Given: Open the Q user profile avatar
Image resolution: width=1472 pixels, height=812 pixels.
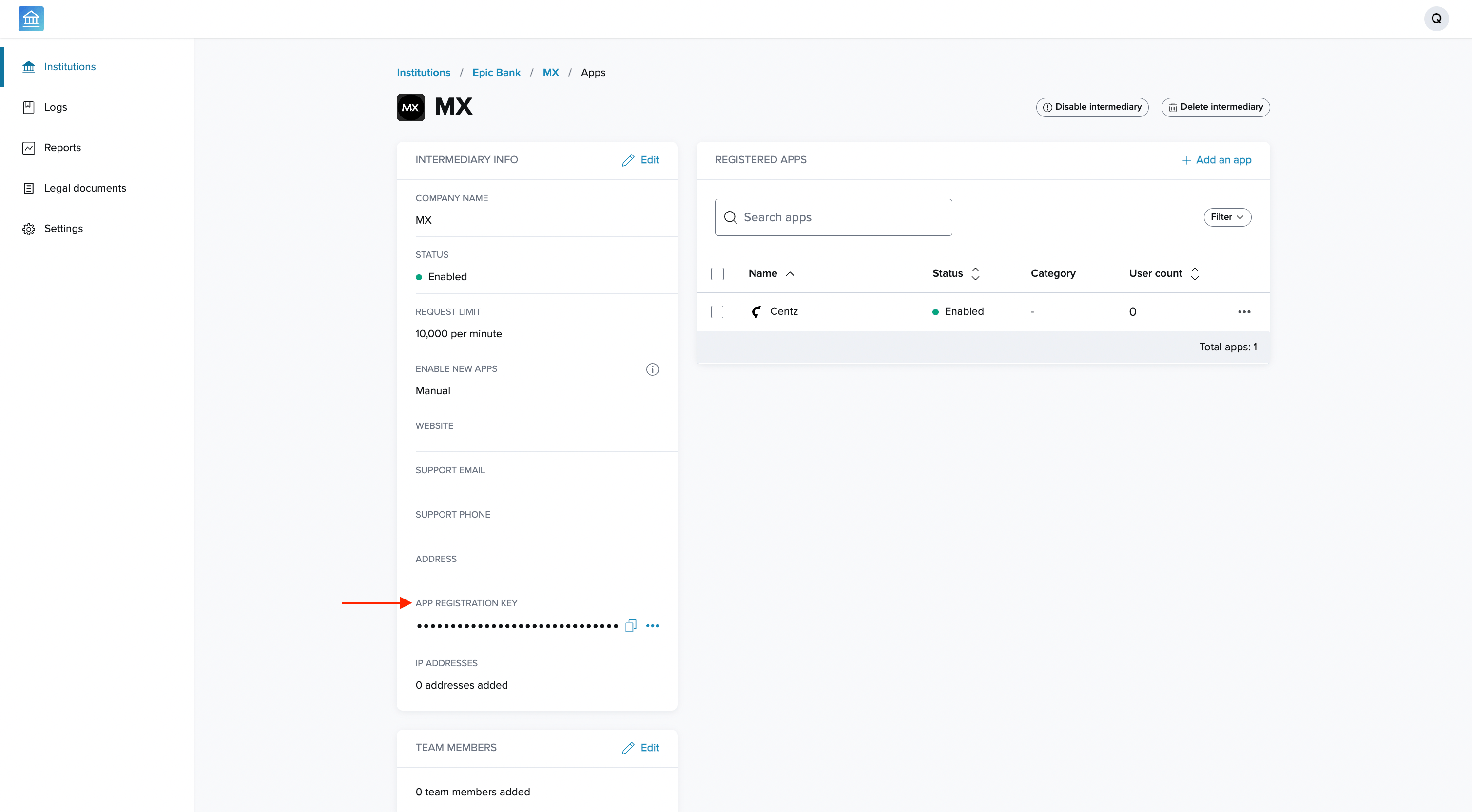Looking at the screenshot, I should (x=1436, y=19).
